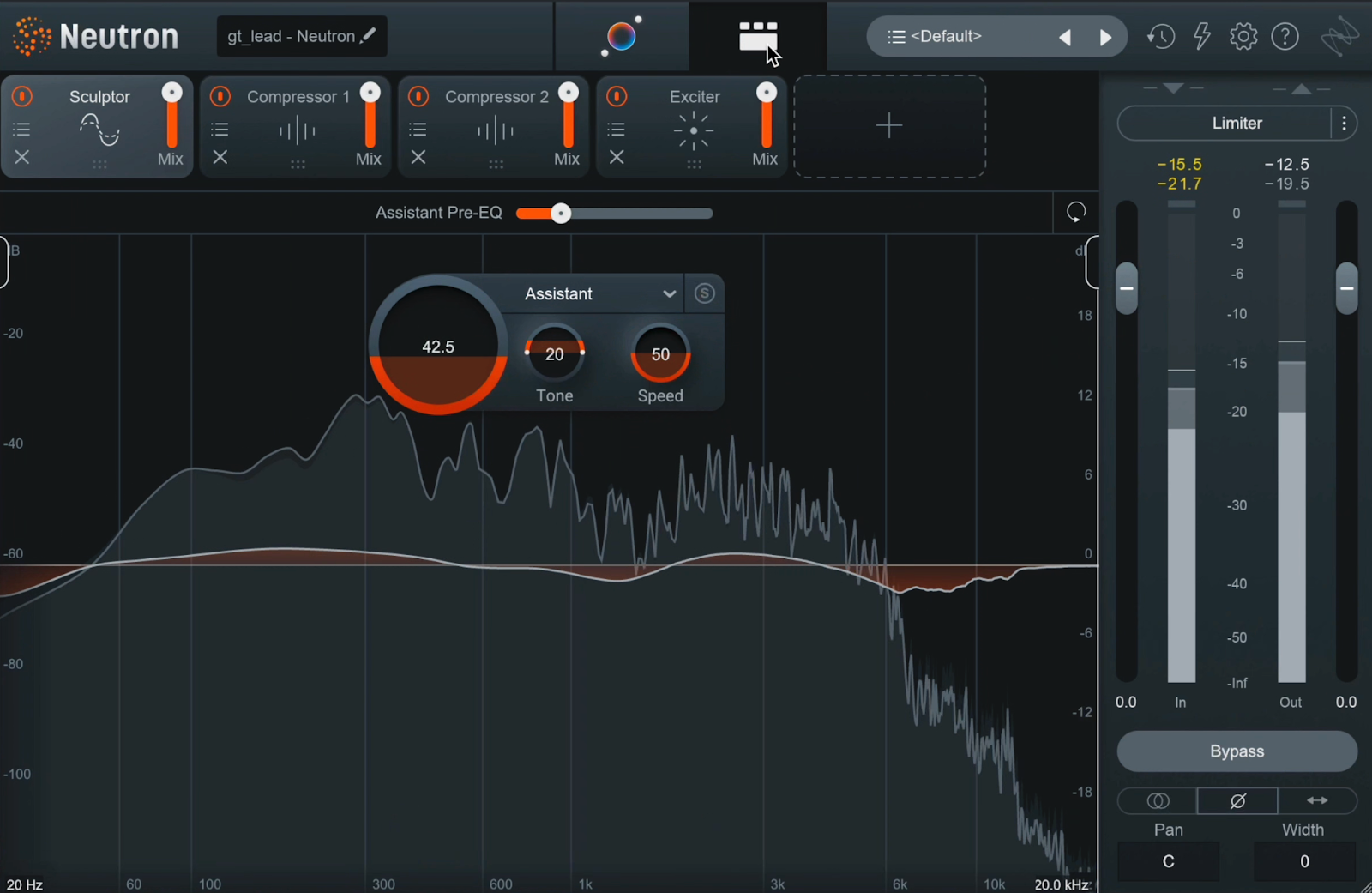Adjust the Assistant Pre-EQ slider

[x=614, y=213]
